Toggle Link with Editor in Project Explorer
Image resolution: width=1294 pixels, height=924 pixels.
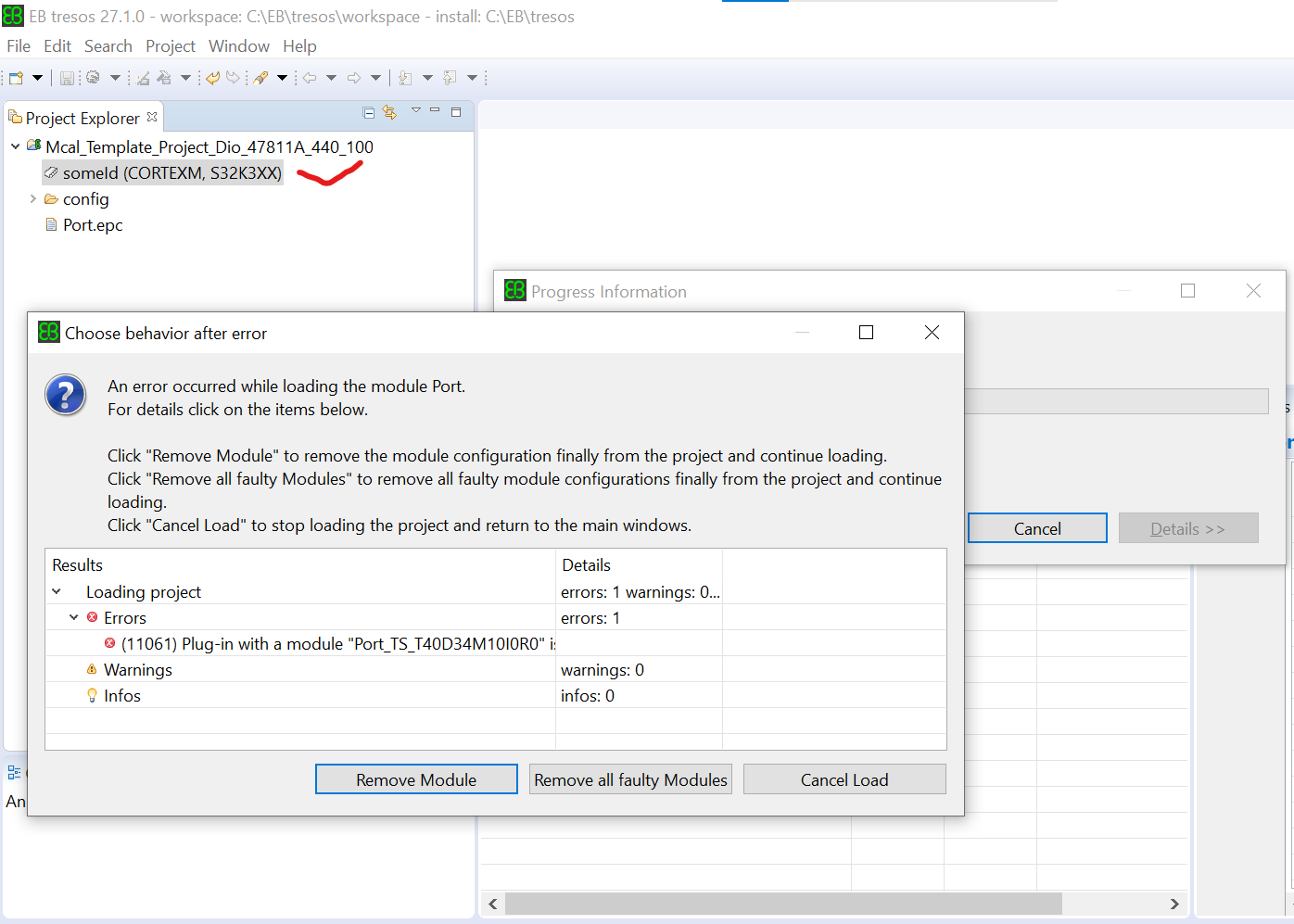389,111
